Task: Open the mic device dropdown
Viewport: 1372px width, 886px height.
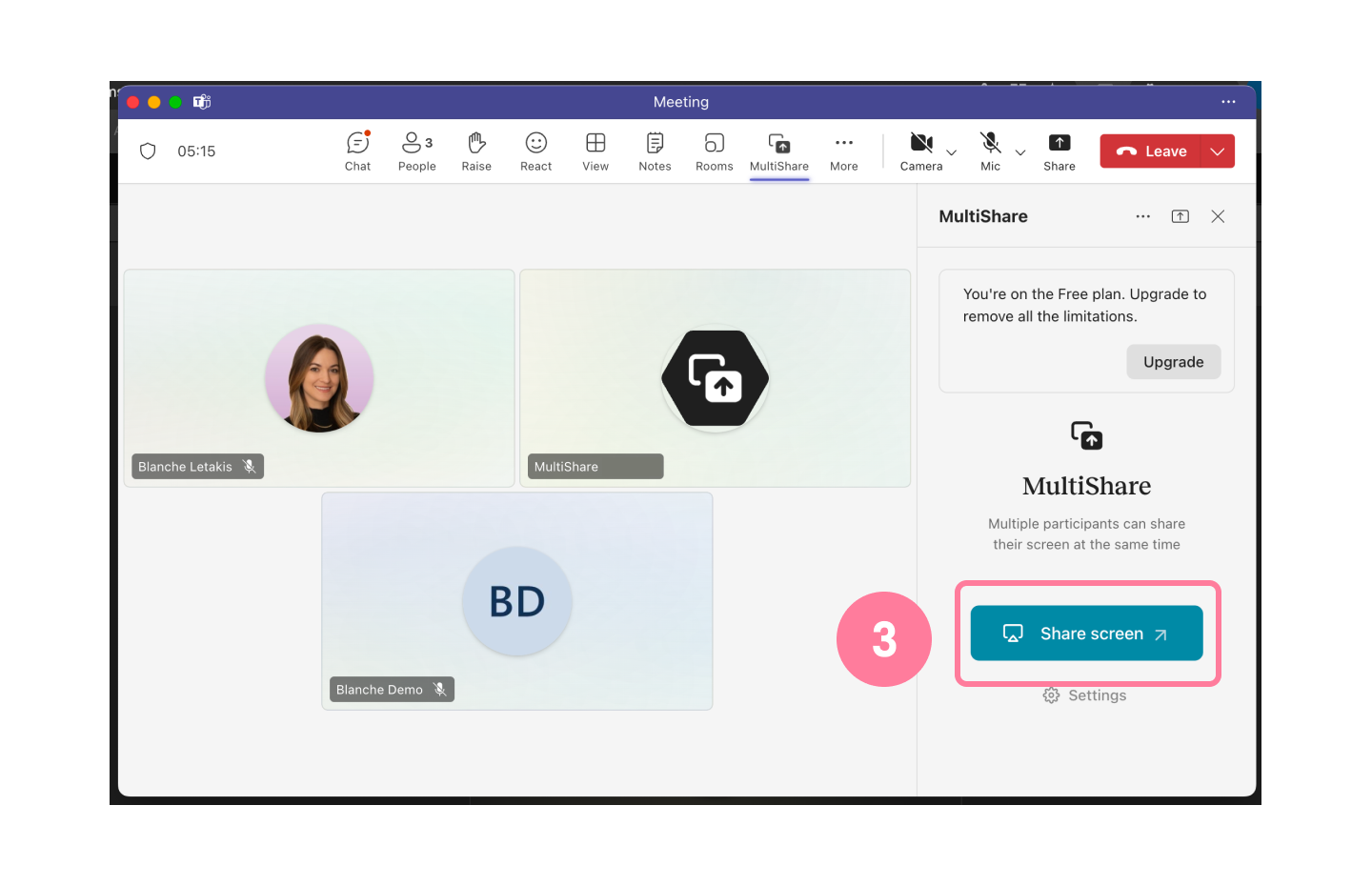Action: pos(1019,151)
